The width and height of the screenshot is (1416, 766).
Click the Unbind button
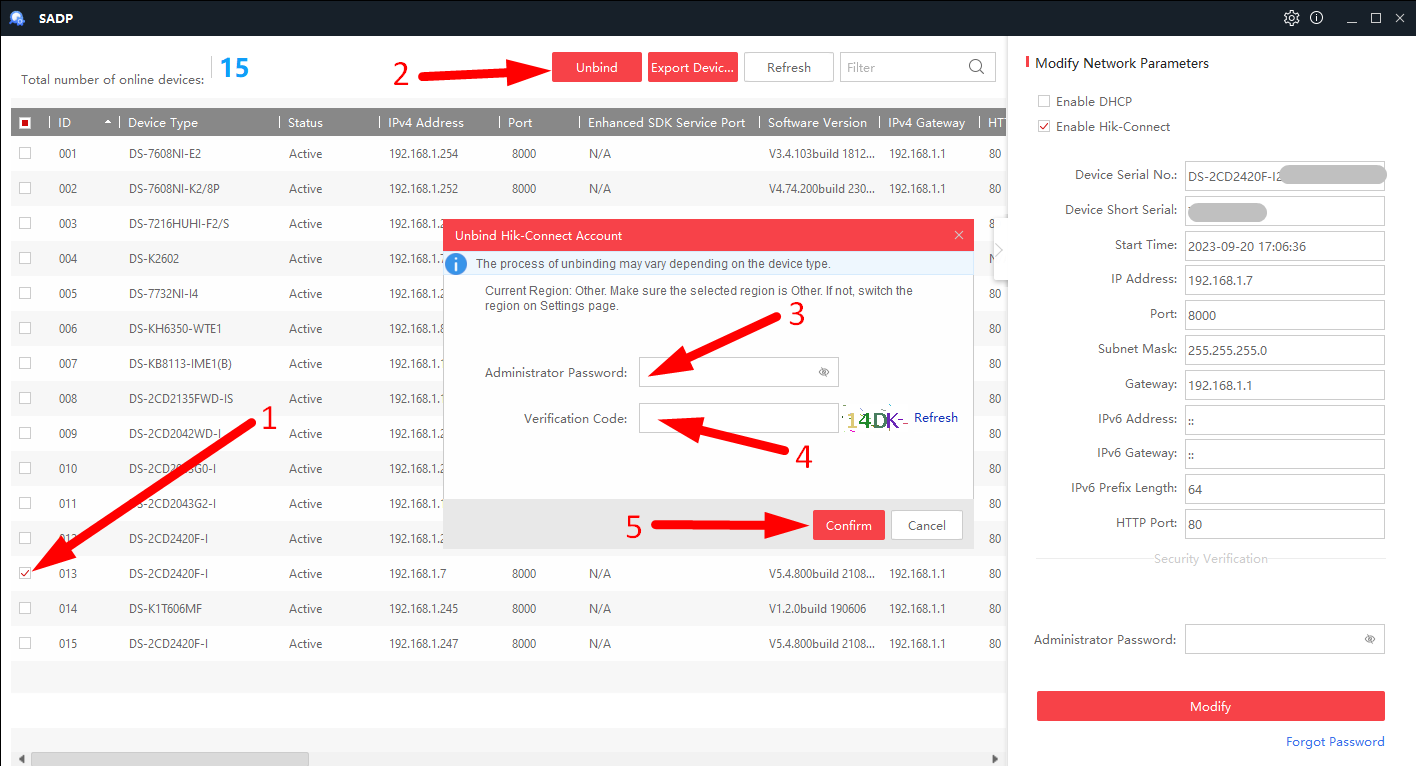tap(596, 67)
